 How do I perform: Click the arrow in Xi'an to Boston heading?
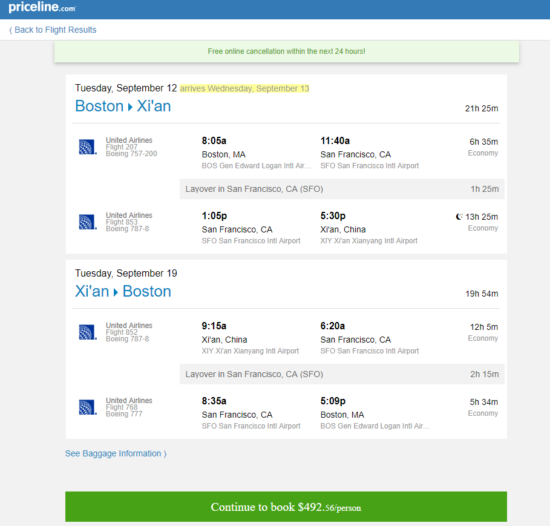click(x=116, y=292)
